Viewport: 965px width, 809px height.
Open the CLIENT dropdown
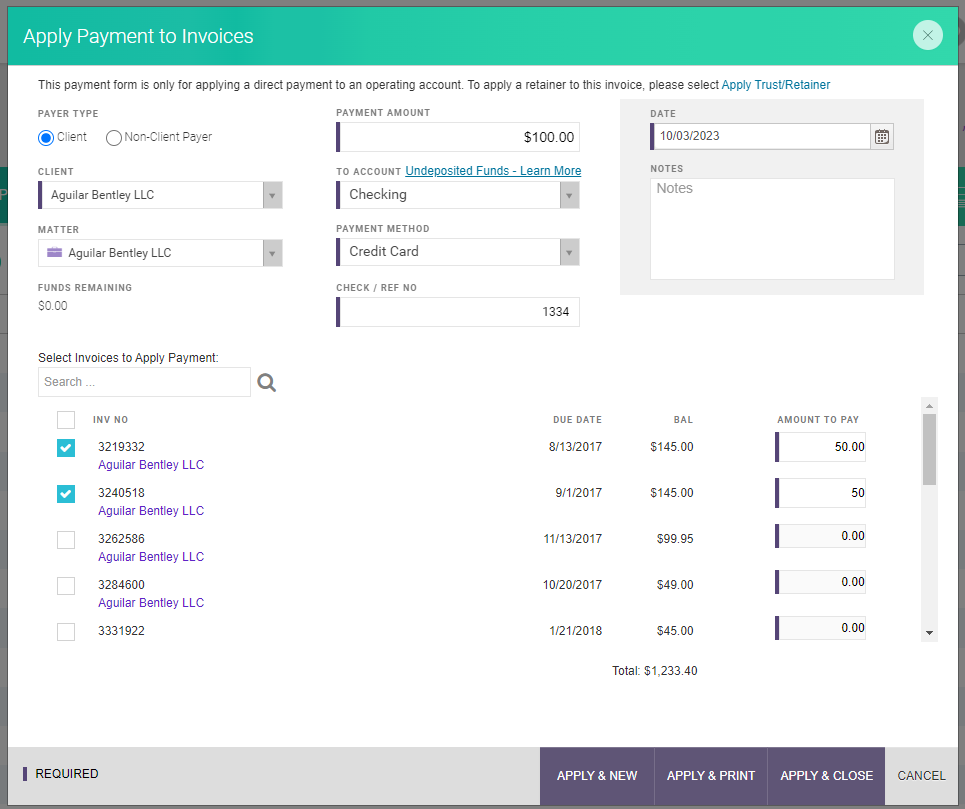pos(271,194)
